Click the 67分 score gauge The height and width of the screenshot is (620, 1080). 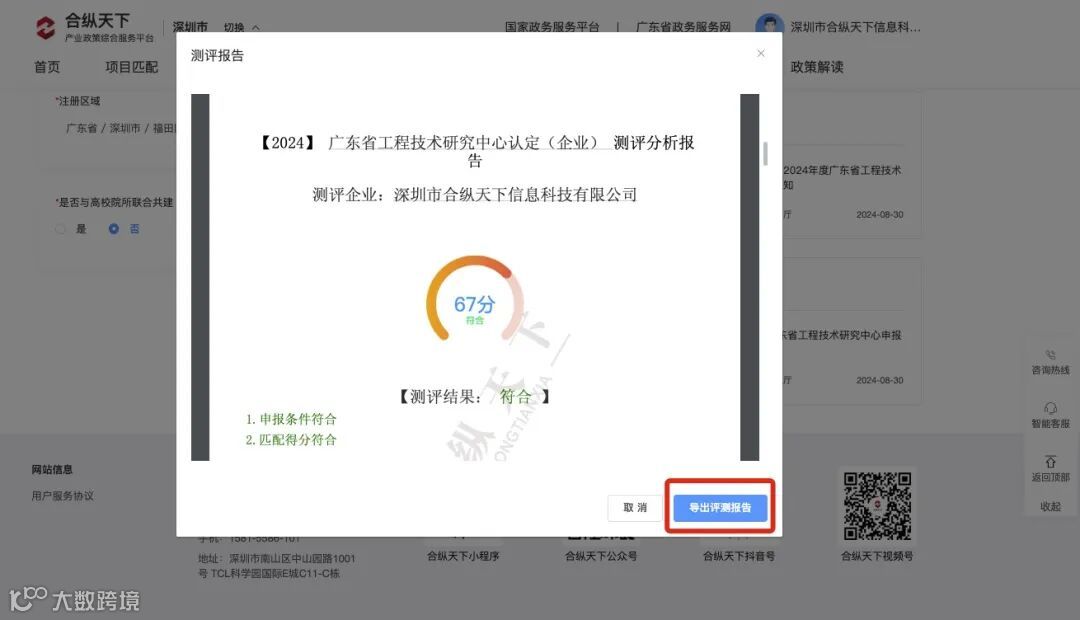pos(474,299)
